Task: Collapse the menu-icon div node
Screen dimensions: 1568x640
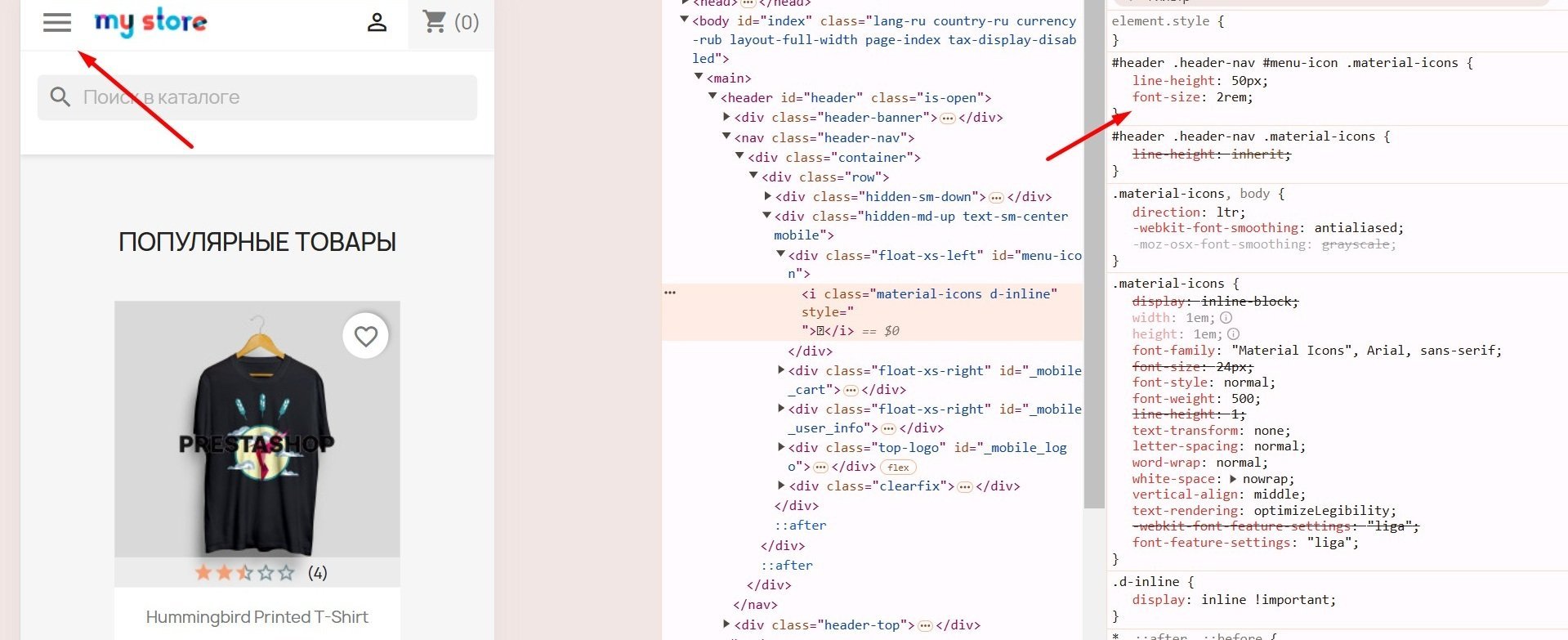Action: [780, 254]
